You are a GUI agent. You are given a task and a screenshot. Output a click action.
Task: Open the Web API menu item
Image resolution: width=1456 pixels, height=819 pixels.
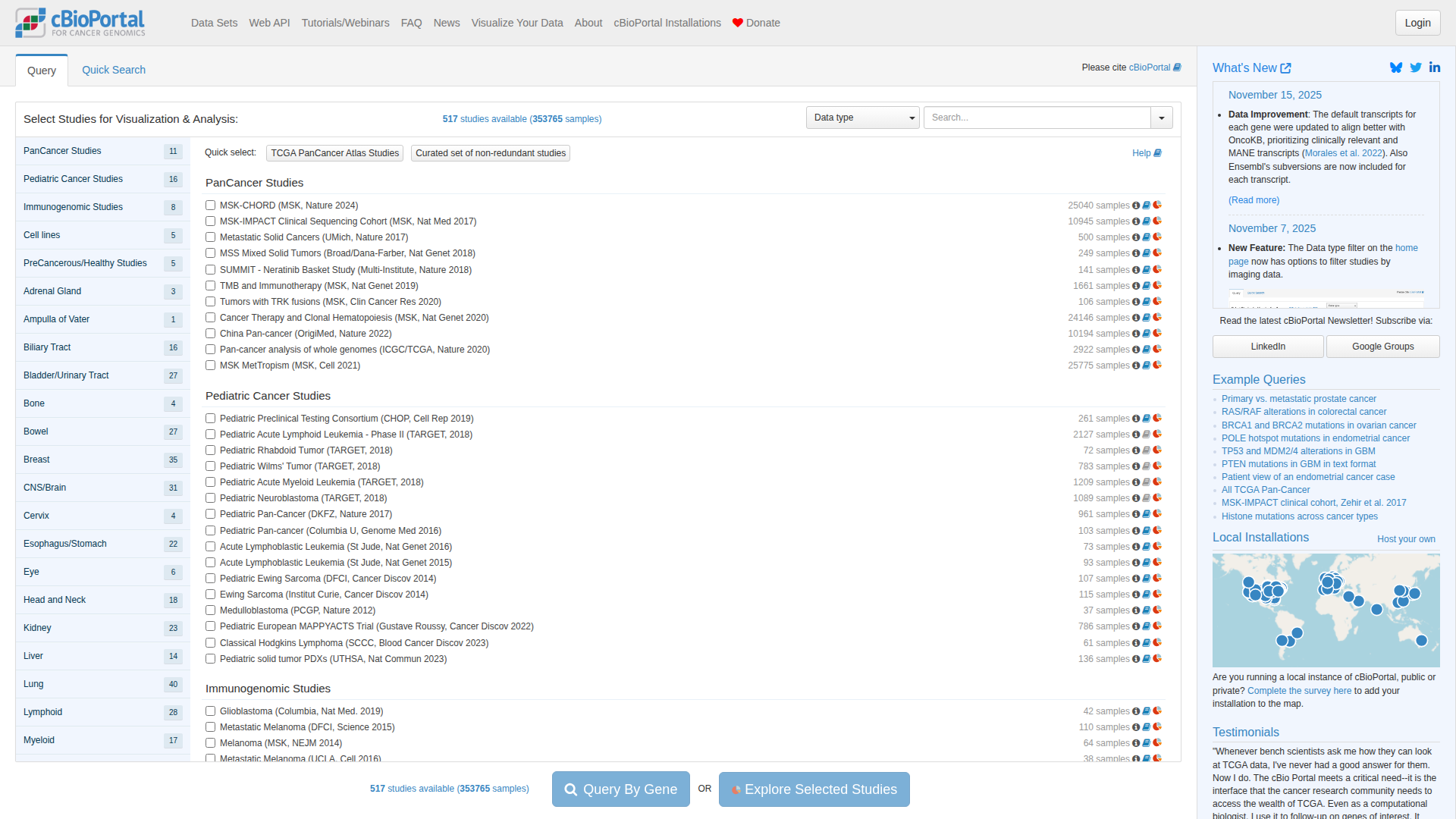[x=270, y=23]
